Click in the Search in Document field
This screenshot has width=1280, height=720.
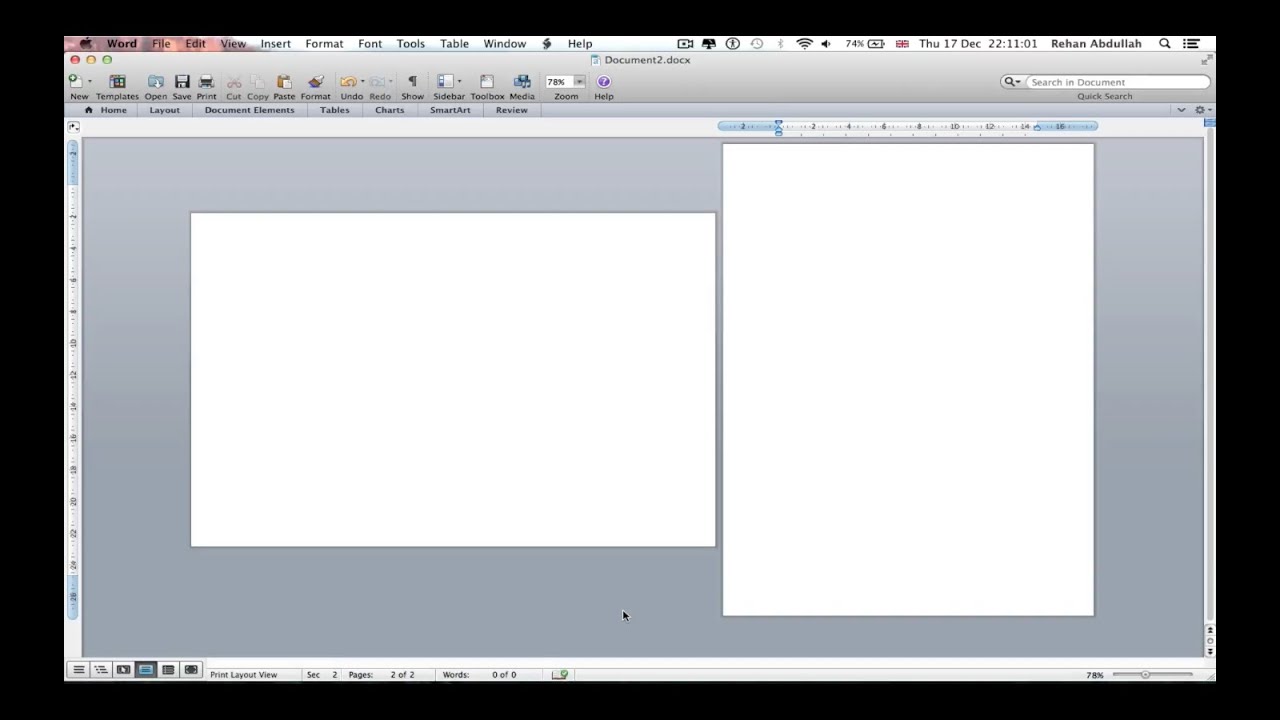tap(1117, 82)
